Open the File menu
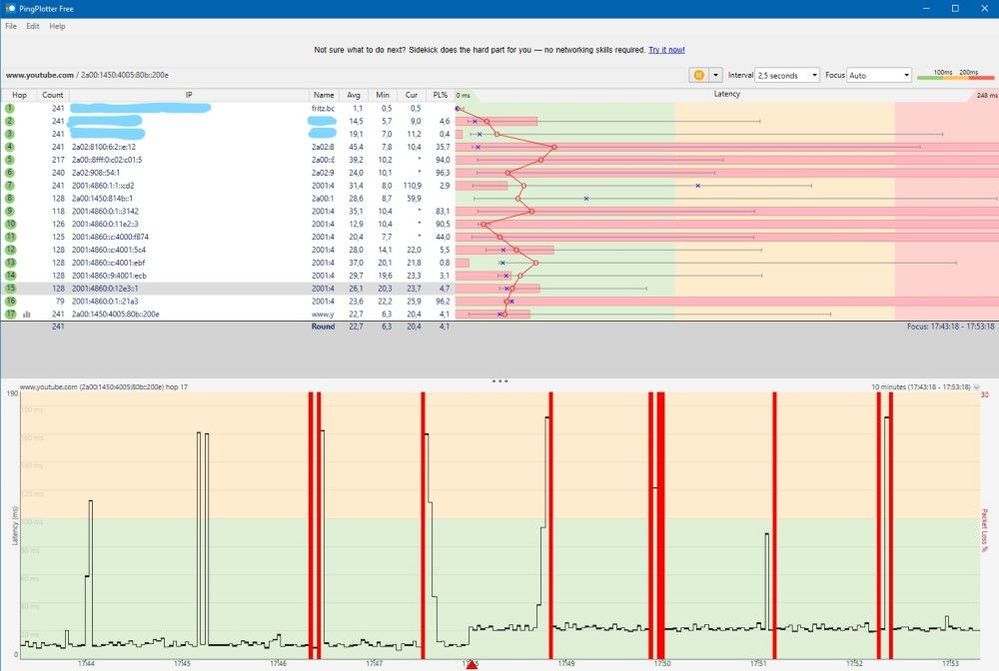This screenshot has width=999, height=671. (11, 26)
